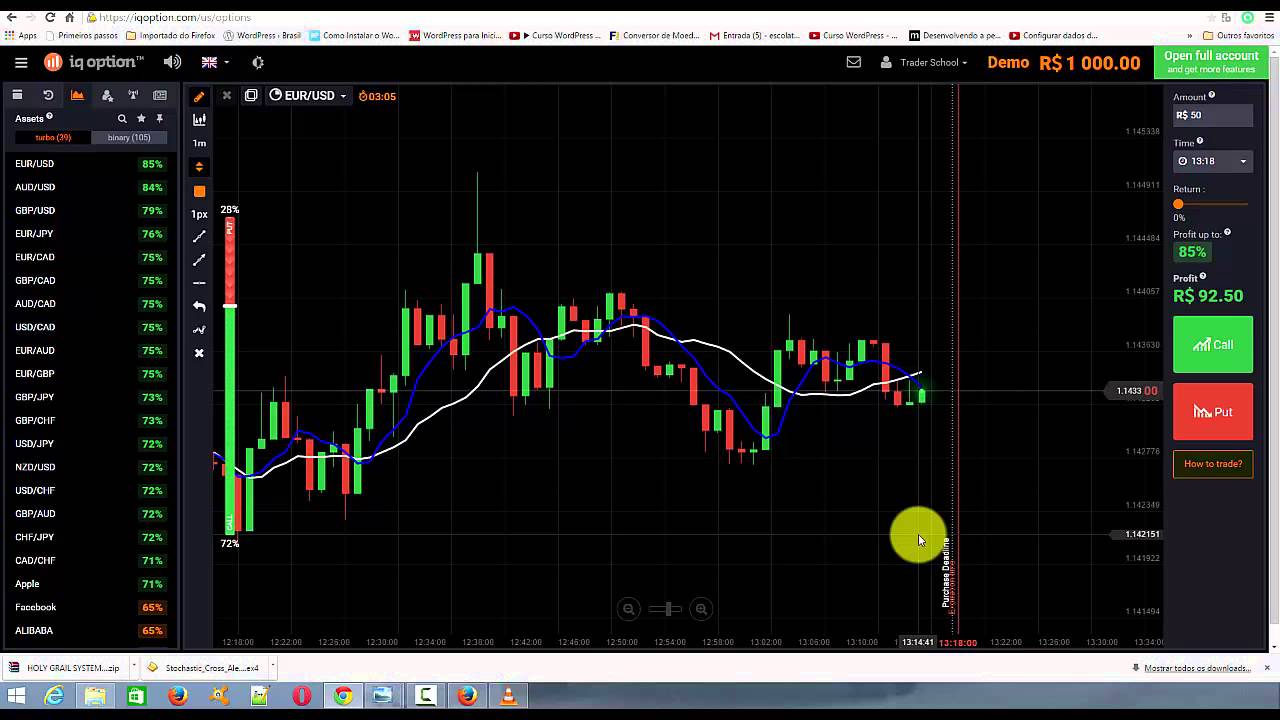Open the chart type candlestick icon

[x=199, y=119]
